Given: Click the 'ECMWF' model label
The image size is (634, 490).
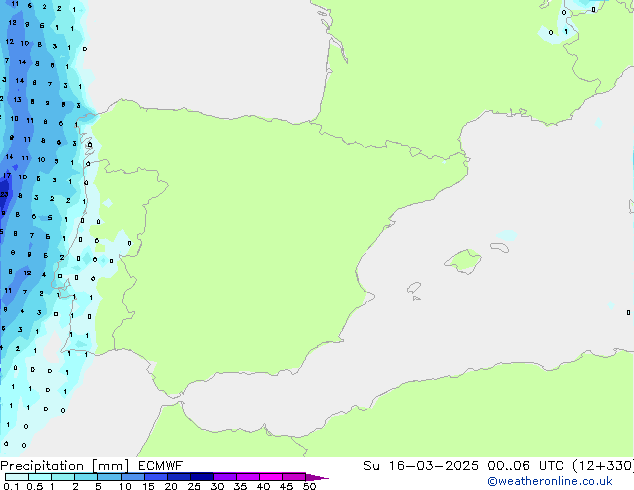Looking at the screenshot, I should coord(161,465).
